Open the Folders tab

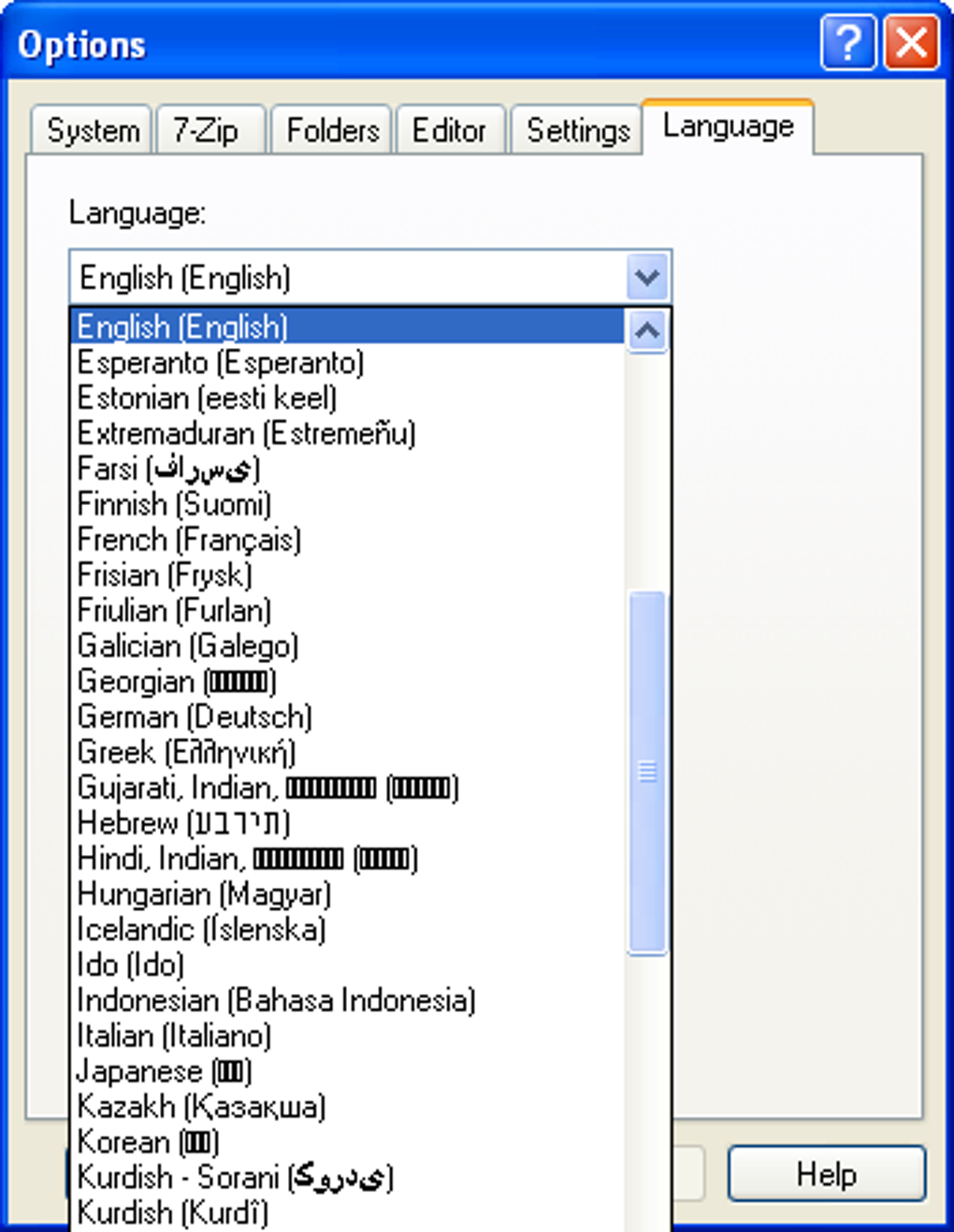(332, 130)
